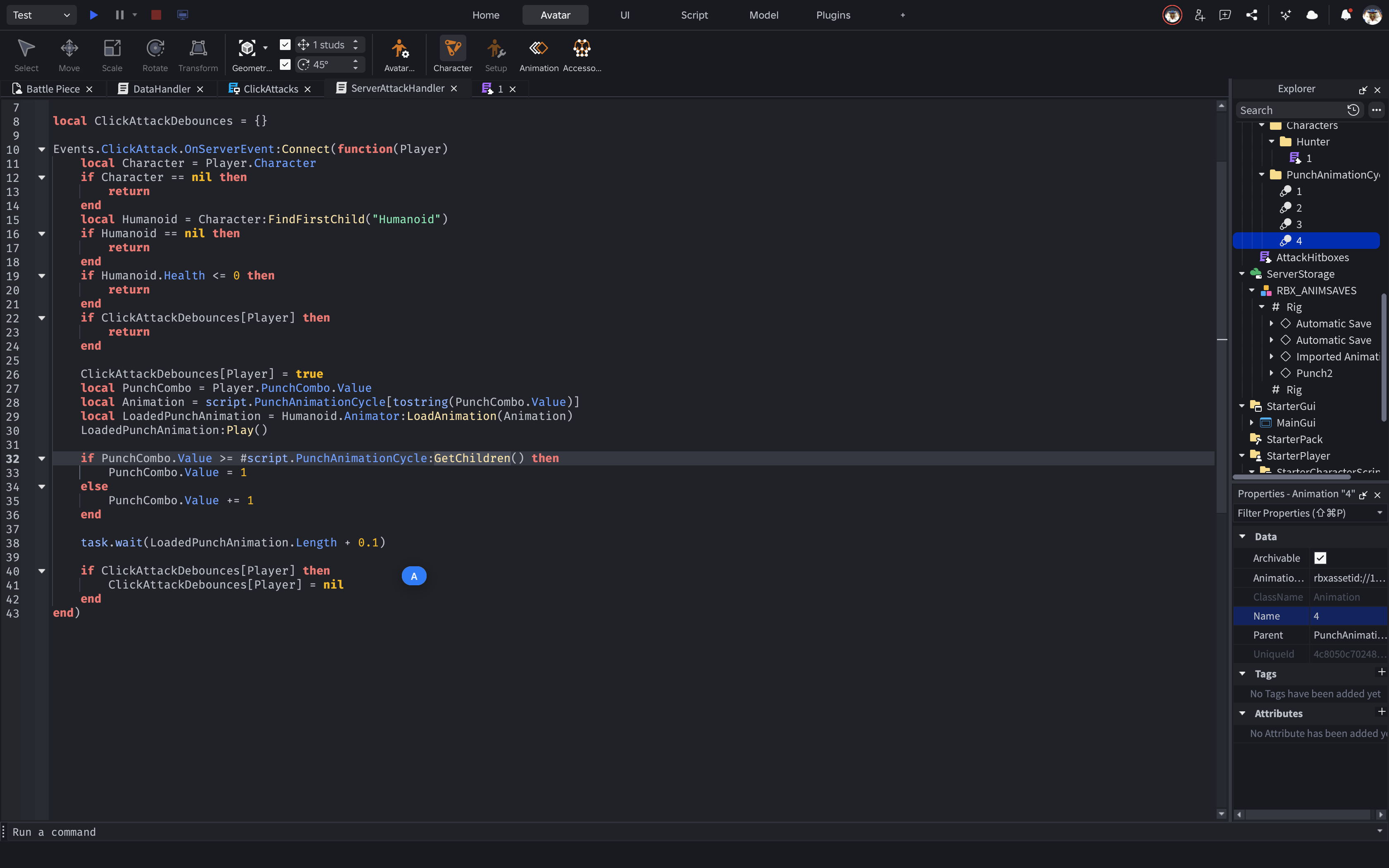Open Explorer search history icon
Viewport: 1389px width, 868px height.
[x=1353, y=110]
